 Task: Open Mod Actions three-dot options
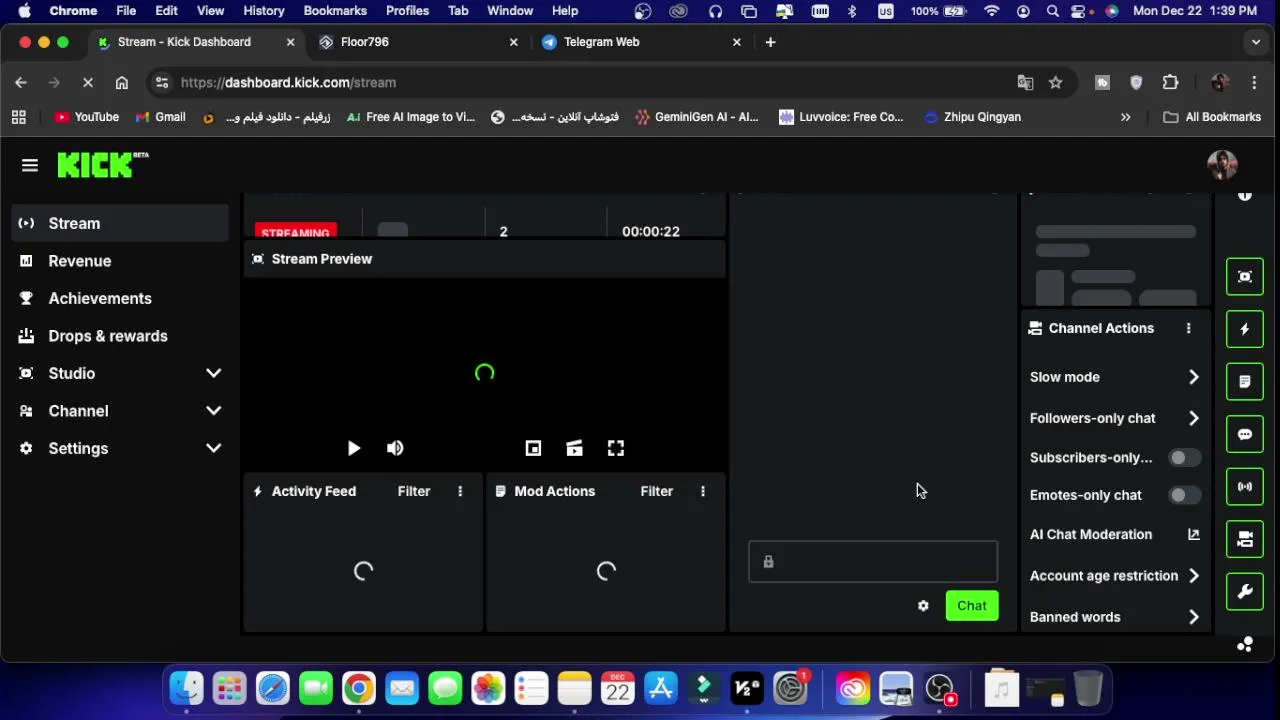click(x=703, y=491)
